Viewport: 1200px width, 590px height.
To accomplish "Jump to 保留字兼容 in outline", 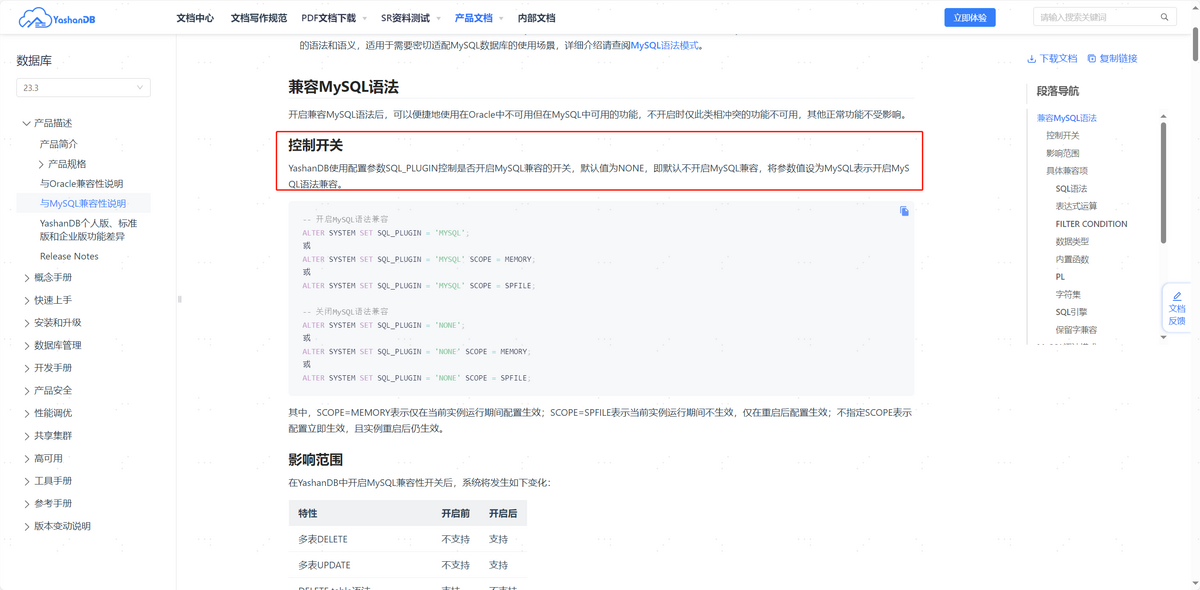I will tap(1076, 330).
